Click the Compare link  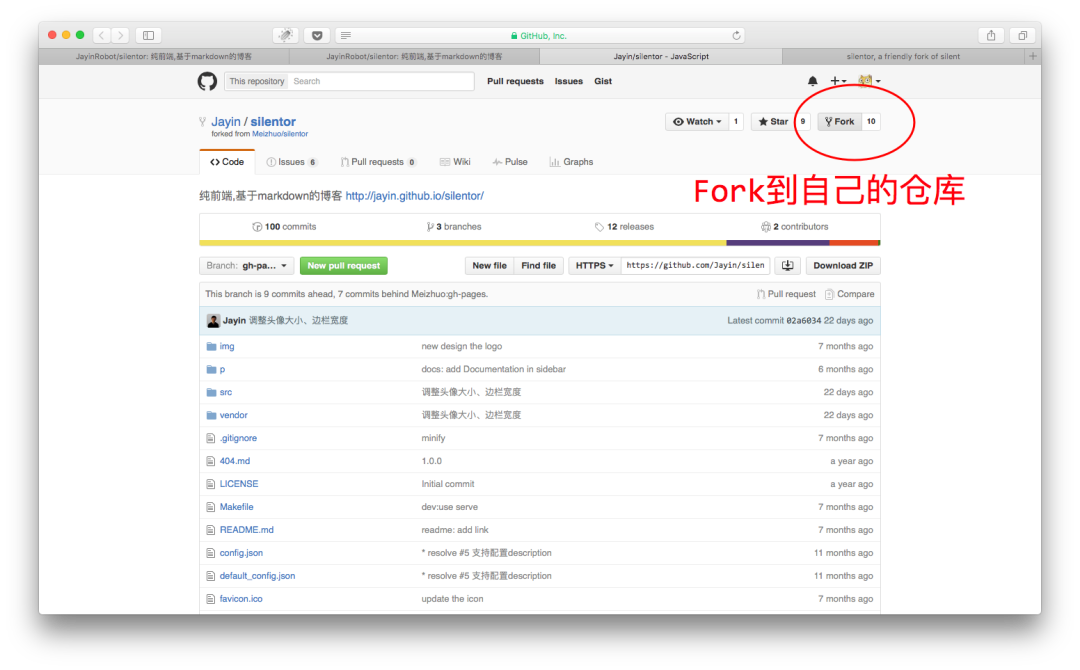click(x=850, y=294)
